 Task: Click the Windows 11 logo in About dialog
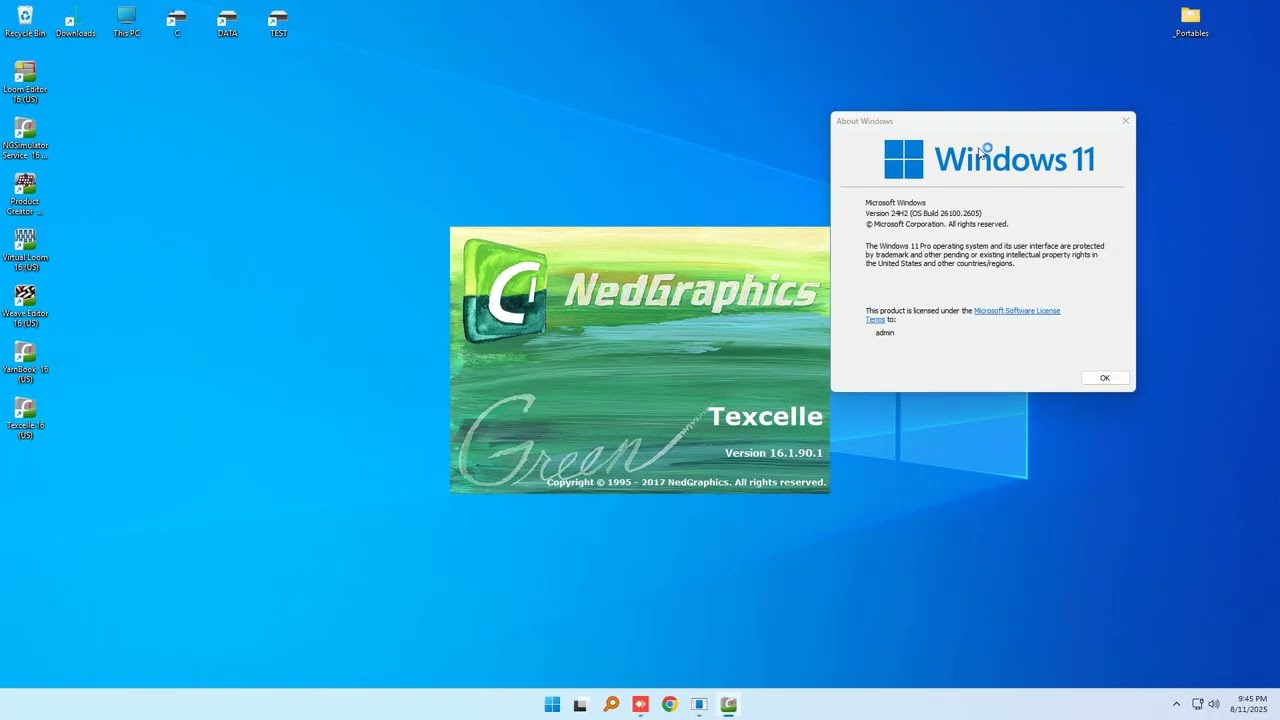tap(989, 159)
